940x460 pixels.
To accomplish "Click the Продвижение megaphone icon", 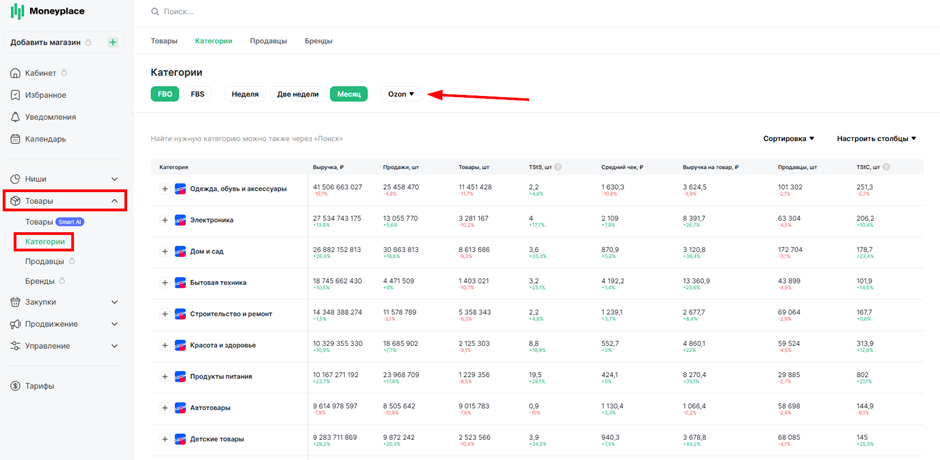I will click(16, 324).
